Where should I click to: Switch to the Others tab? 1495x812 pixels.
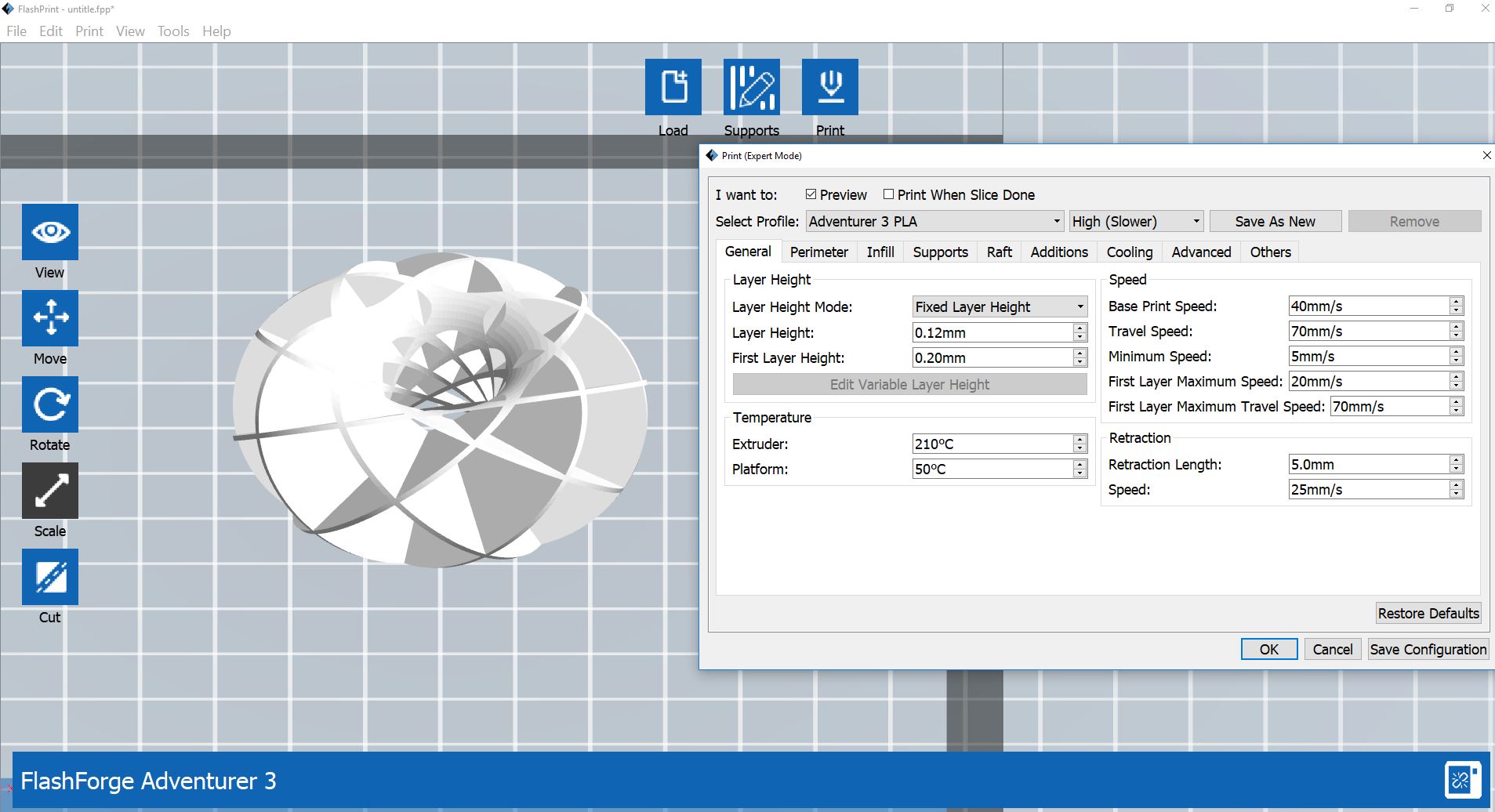click(x=1270, y=252)
